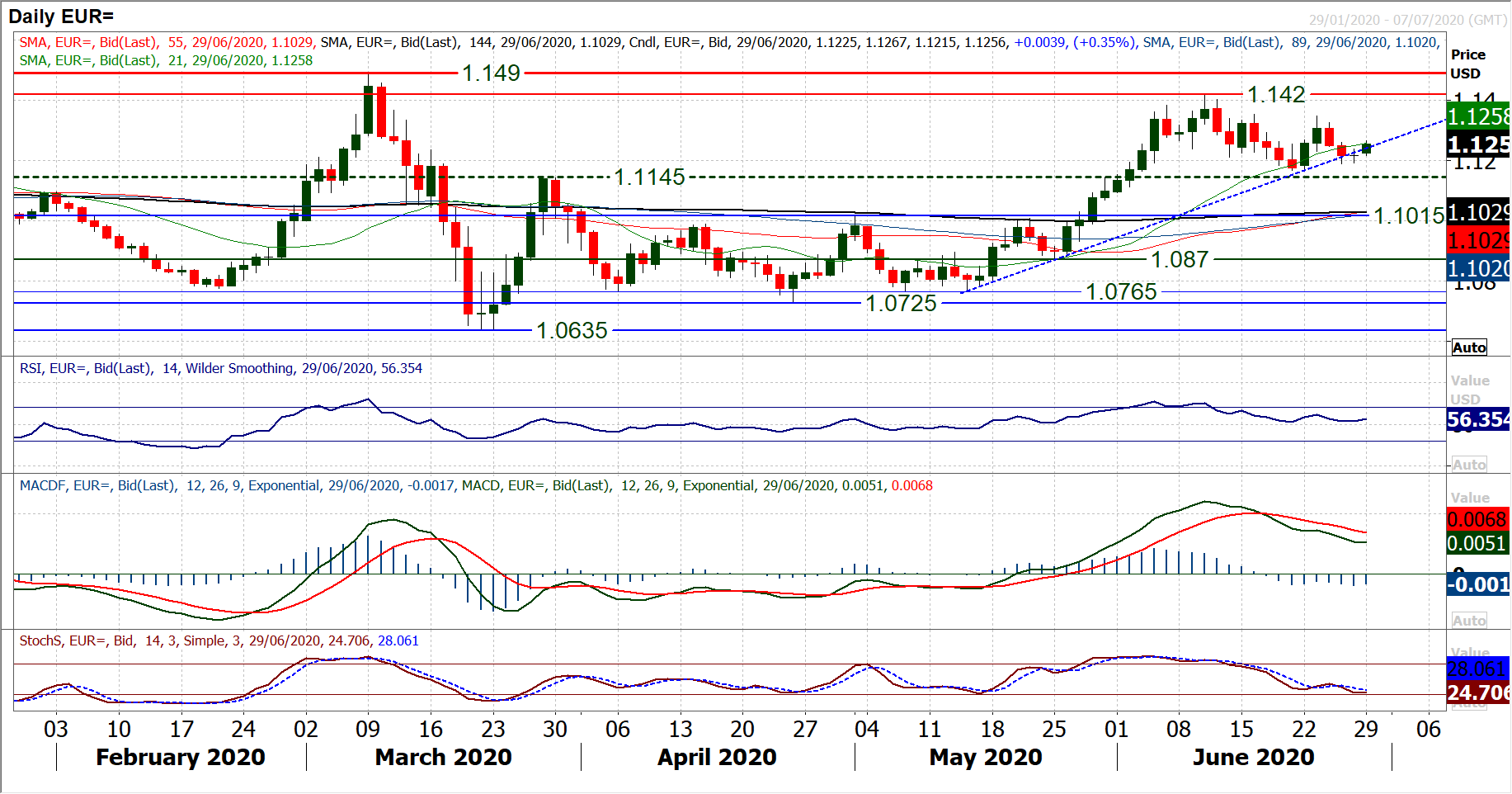This screenshot has height=794, width=1512.
Task: Click the StochS indicator legend text
Action: click(x=219, y=640)
